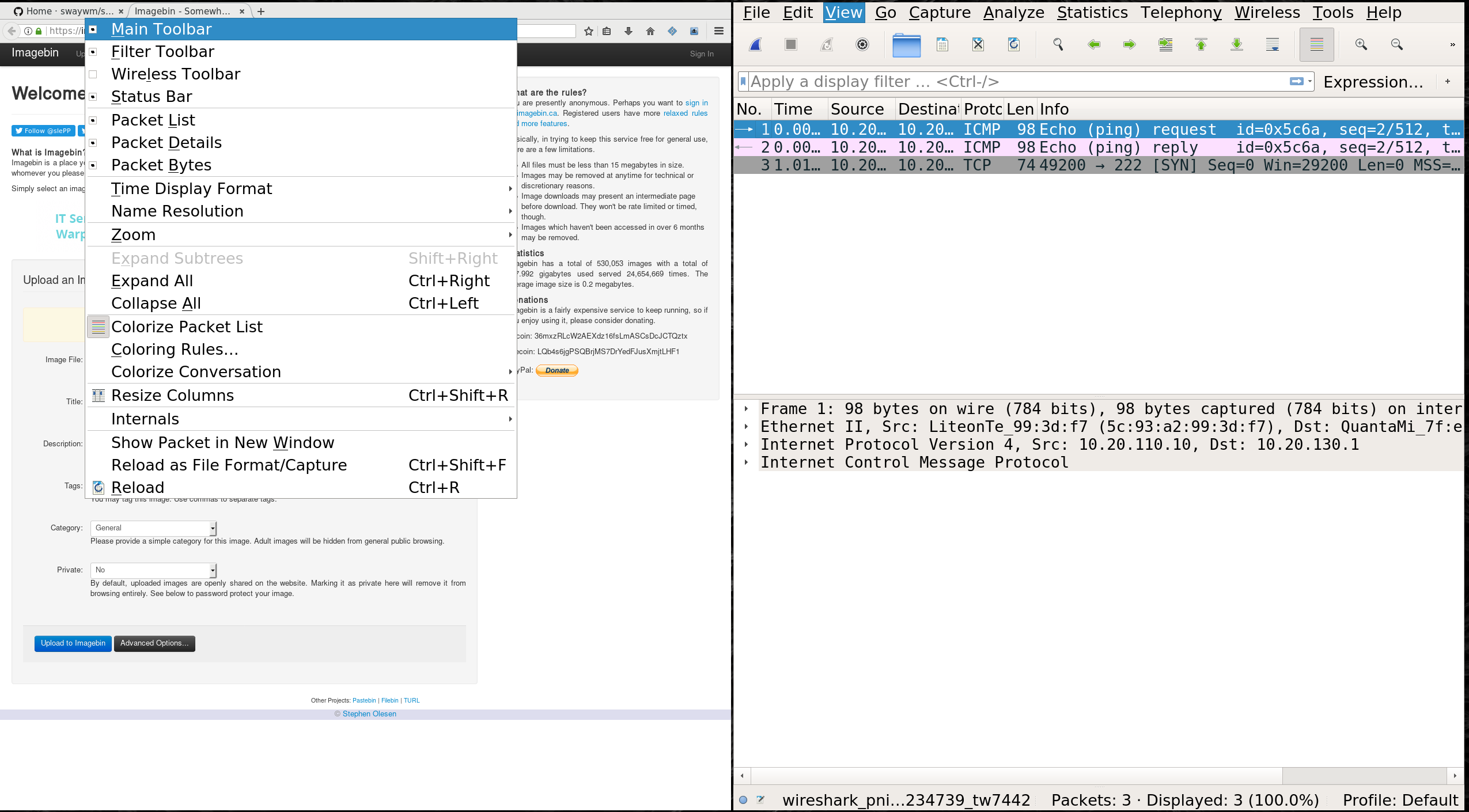
Task: Open the Statistics menu
Action: 1092,12
